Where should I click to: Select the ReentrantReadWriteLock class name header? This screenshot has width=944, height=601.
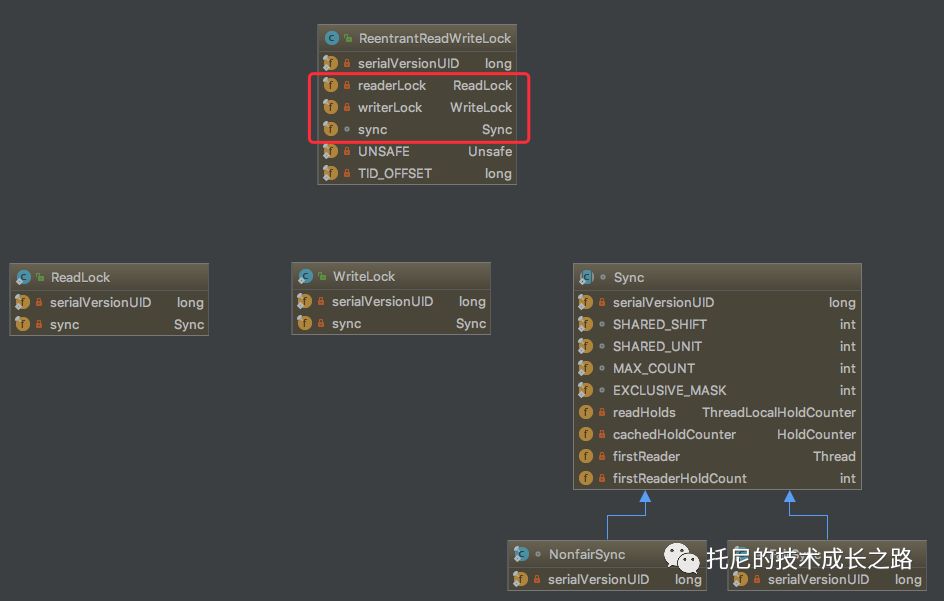tap(435, 39)
